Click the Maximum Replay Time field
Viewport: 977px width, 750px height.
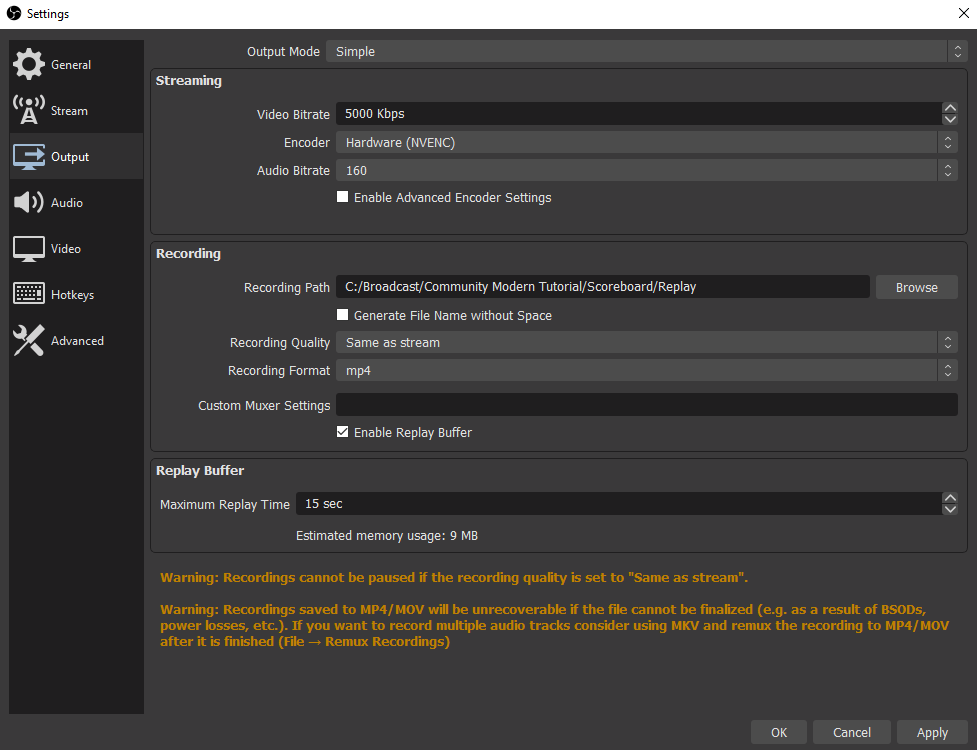[619, 503]
